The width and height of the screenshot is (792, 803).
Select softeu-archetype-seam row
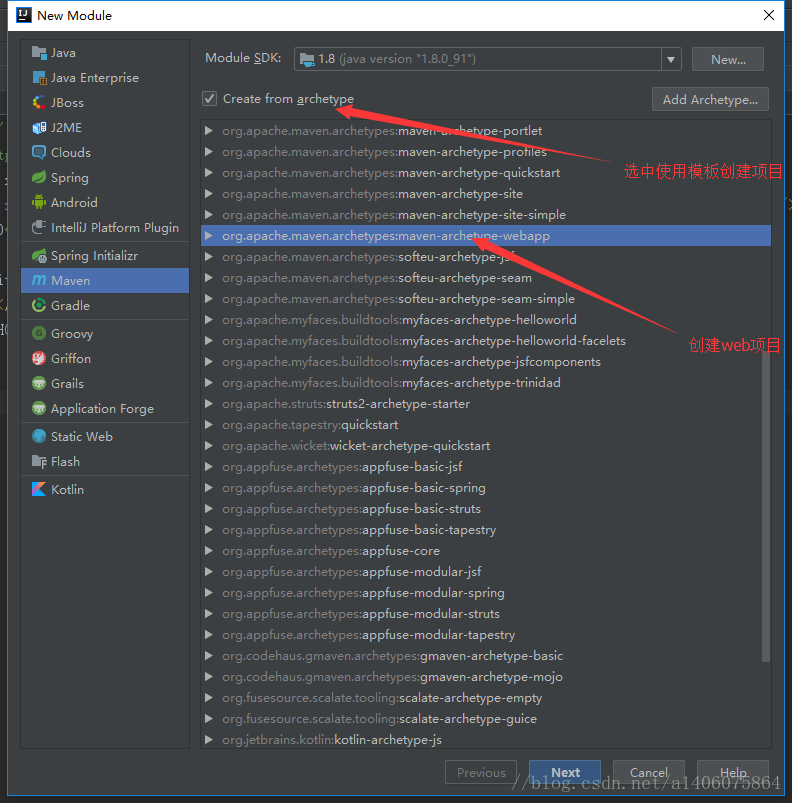[486, 278]
